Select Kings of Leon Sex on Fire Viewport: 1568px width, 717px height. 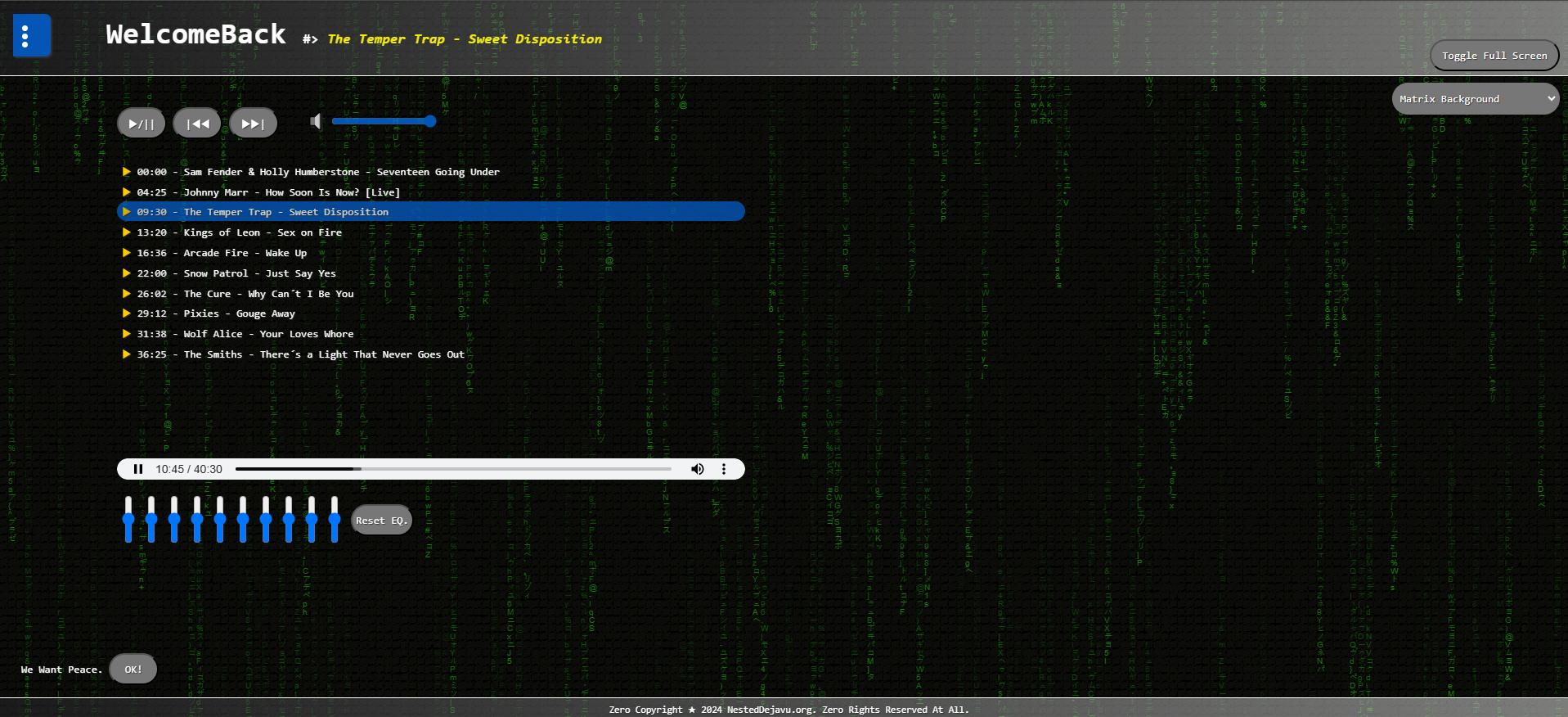262,232
